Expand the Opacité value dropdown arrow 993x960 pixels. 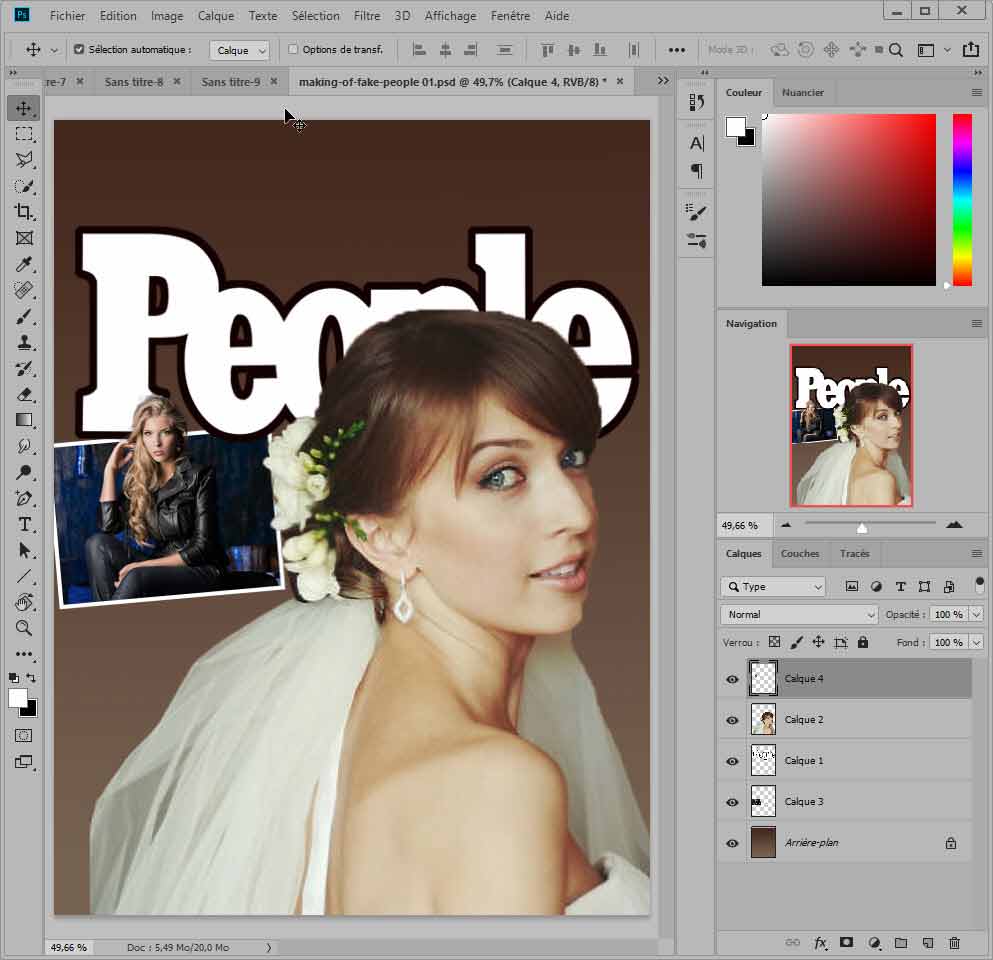pyautogui.click(x=977, y=614)
